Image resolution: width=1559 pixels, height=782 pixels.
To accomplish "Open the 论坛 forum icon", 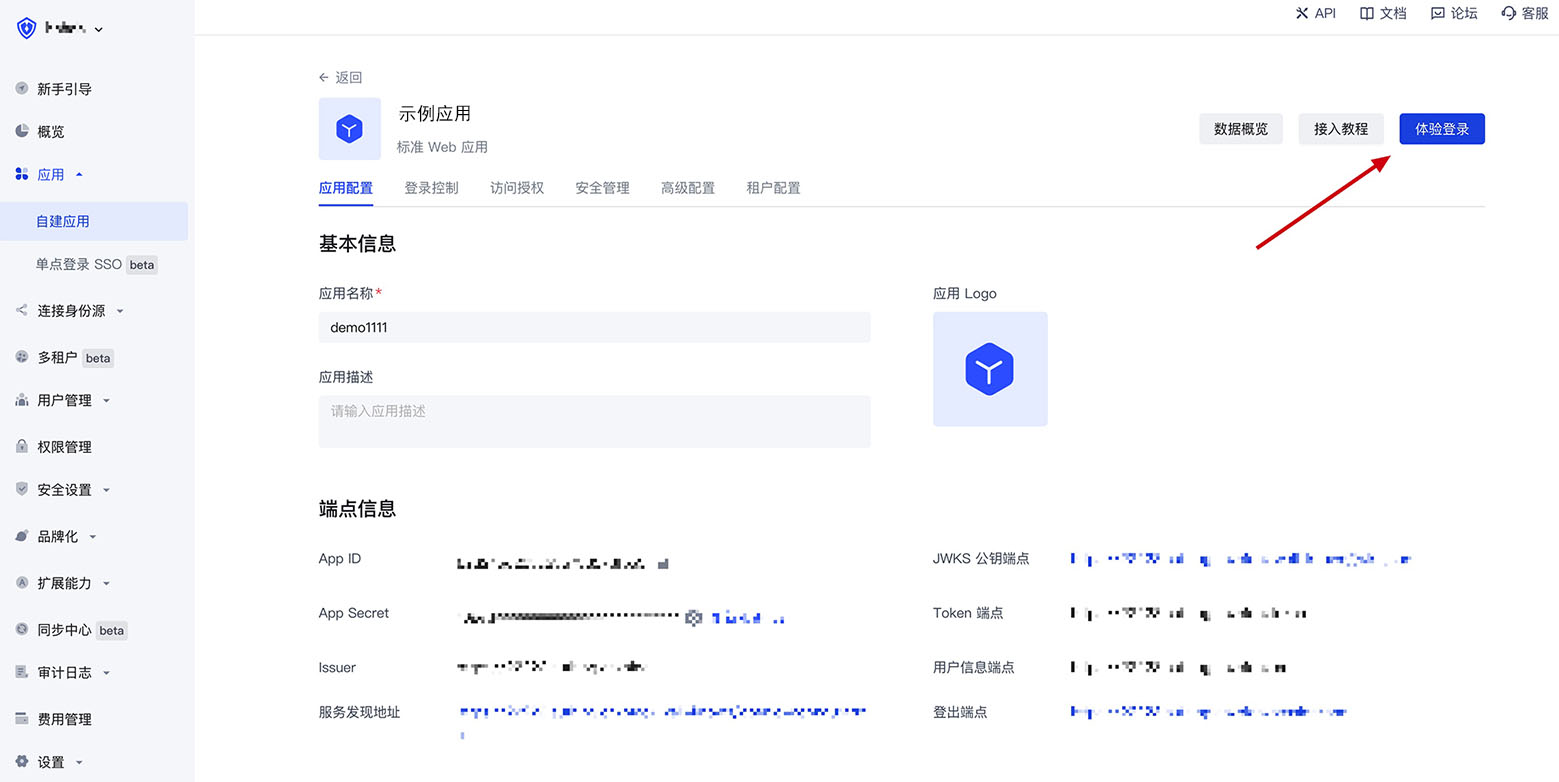I will (1438, 13).
